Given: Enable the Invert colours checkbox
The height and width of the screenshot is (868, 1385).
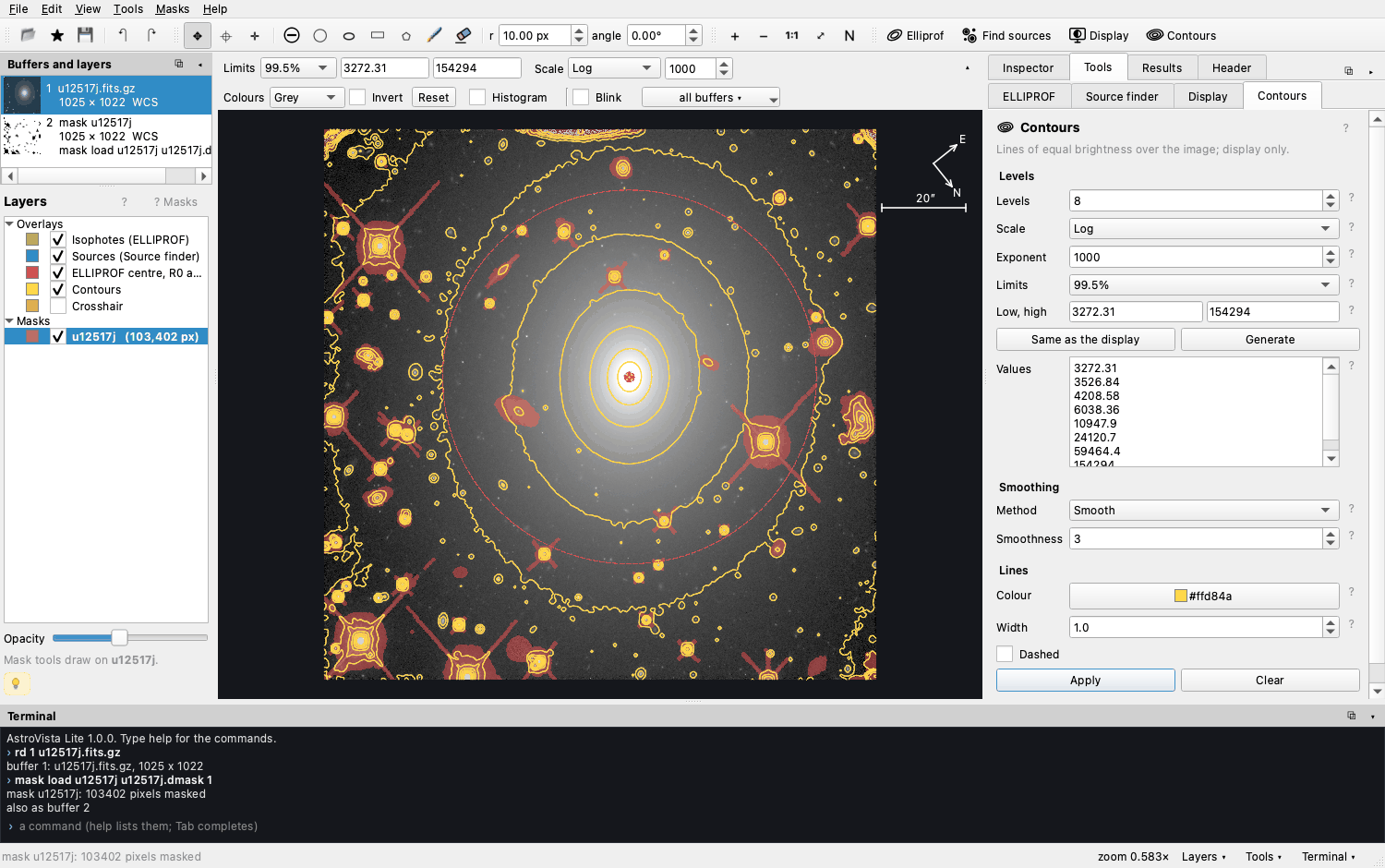Looking at the screenshot, I should coord(358,97).
